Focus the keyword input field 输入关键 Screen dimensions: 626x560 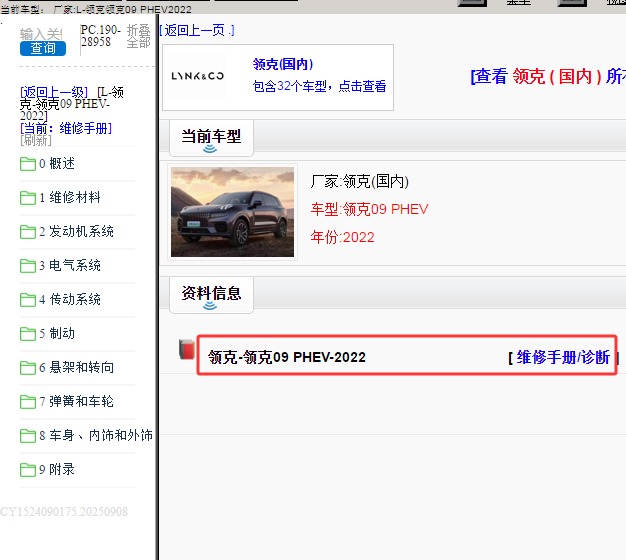click(x=42, y=34)
